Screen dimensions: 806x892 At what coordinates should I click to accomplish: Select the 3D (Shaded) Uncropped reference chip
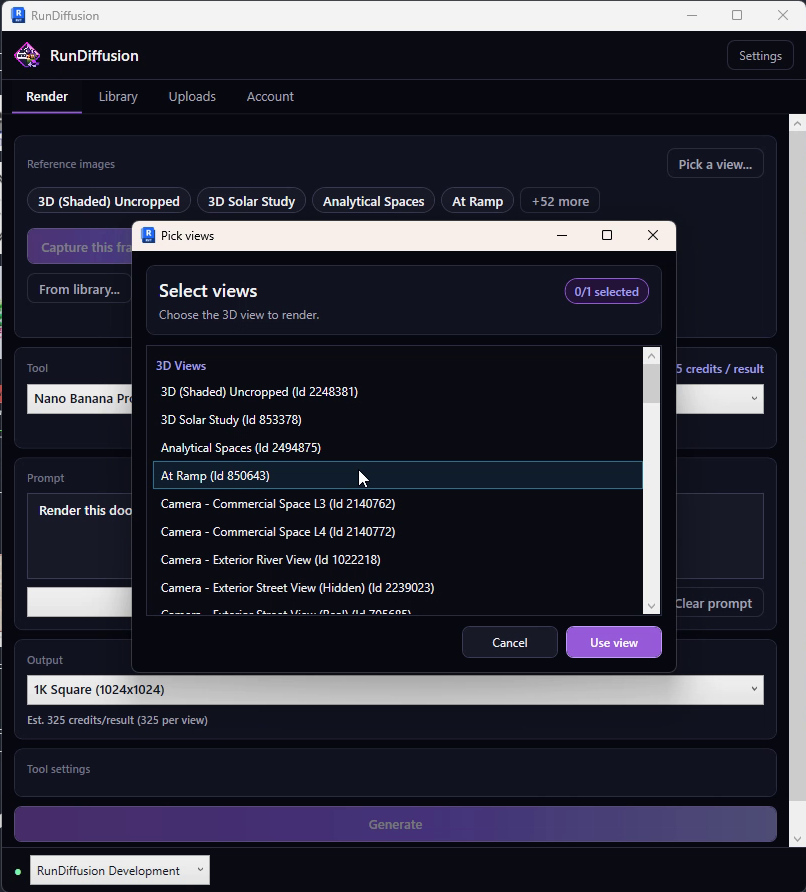109,201
